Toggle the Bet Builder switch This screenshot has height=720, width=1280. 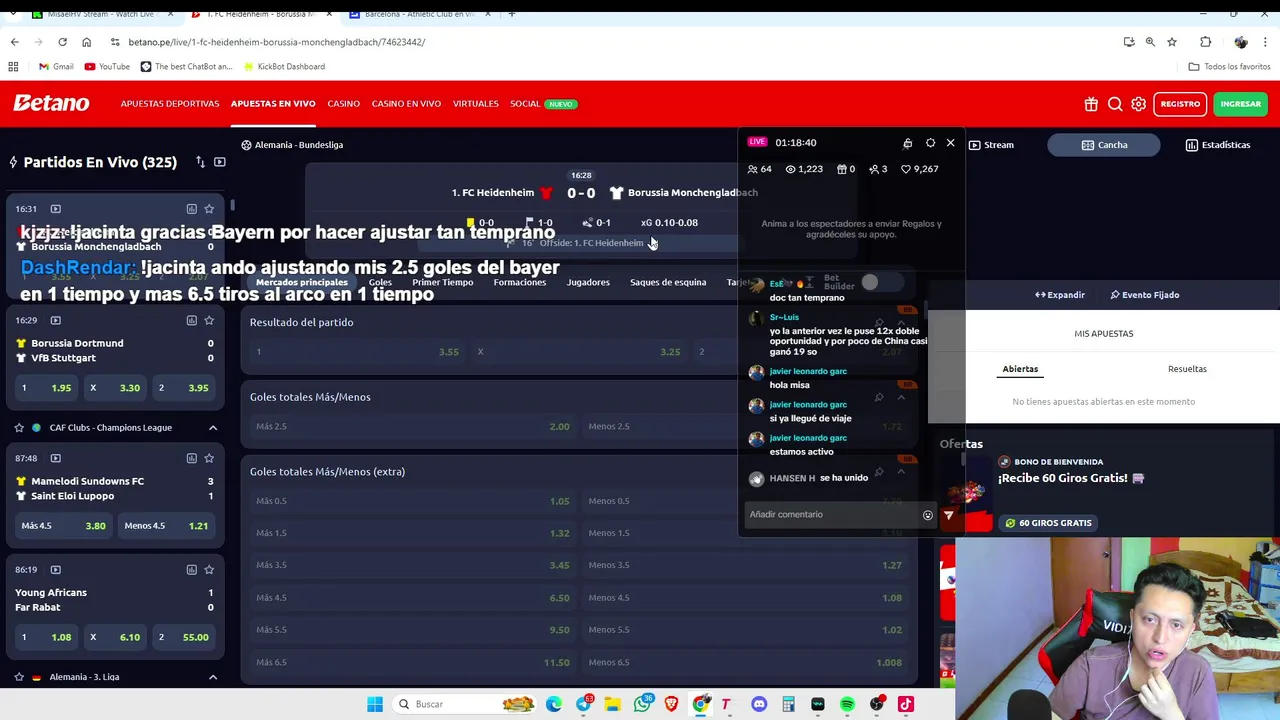pos(881,283)
